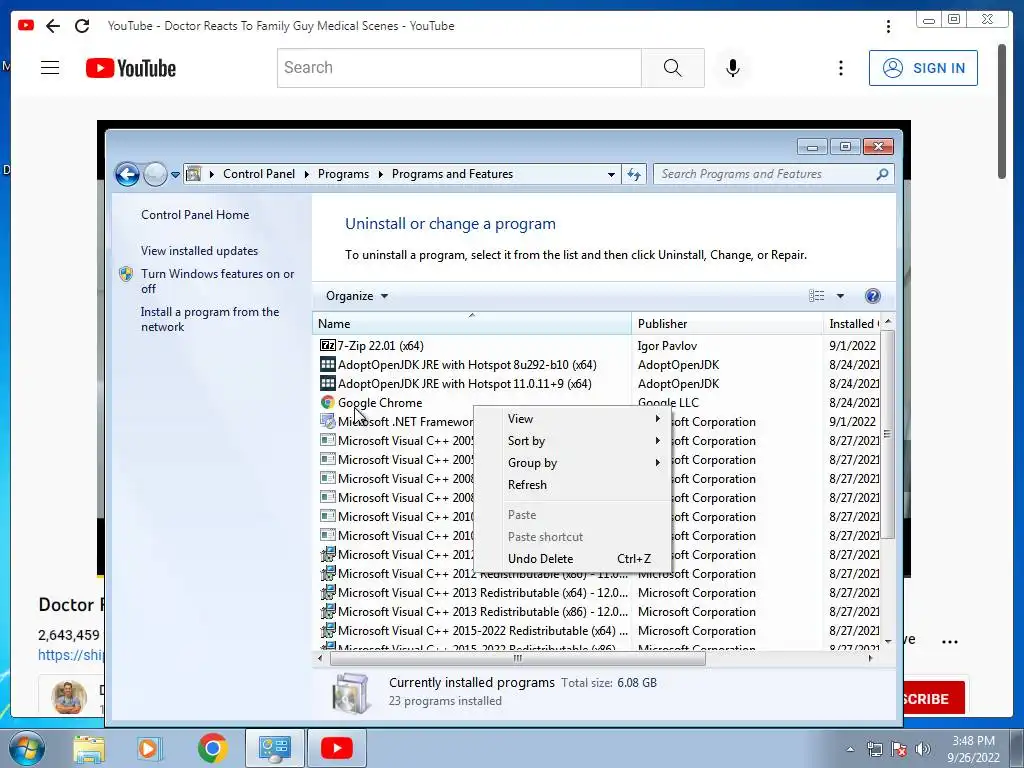Click the YouTube logo
This screenshot has height=768, width=1024.
[131, 68]
